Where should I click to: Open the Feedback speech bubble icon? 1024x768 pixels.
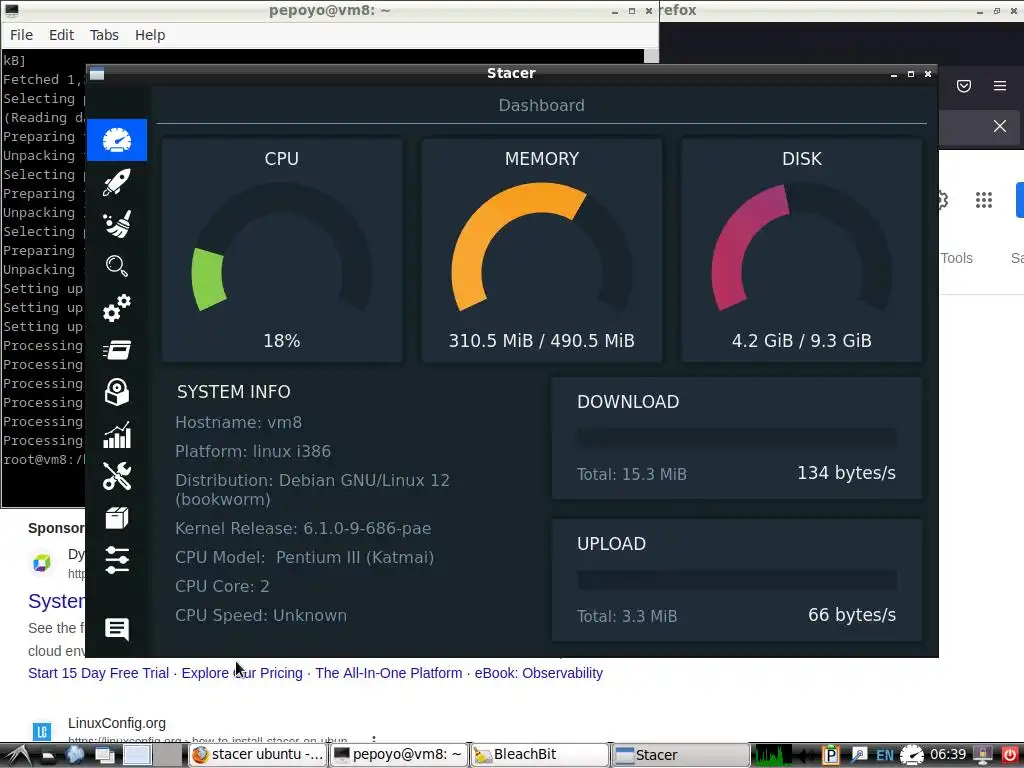pos(117,629)
